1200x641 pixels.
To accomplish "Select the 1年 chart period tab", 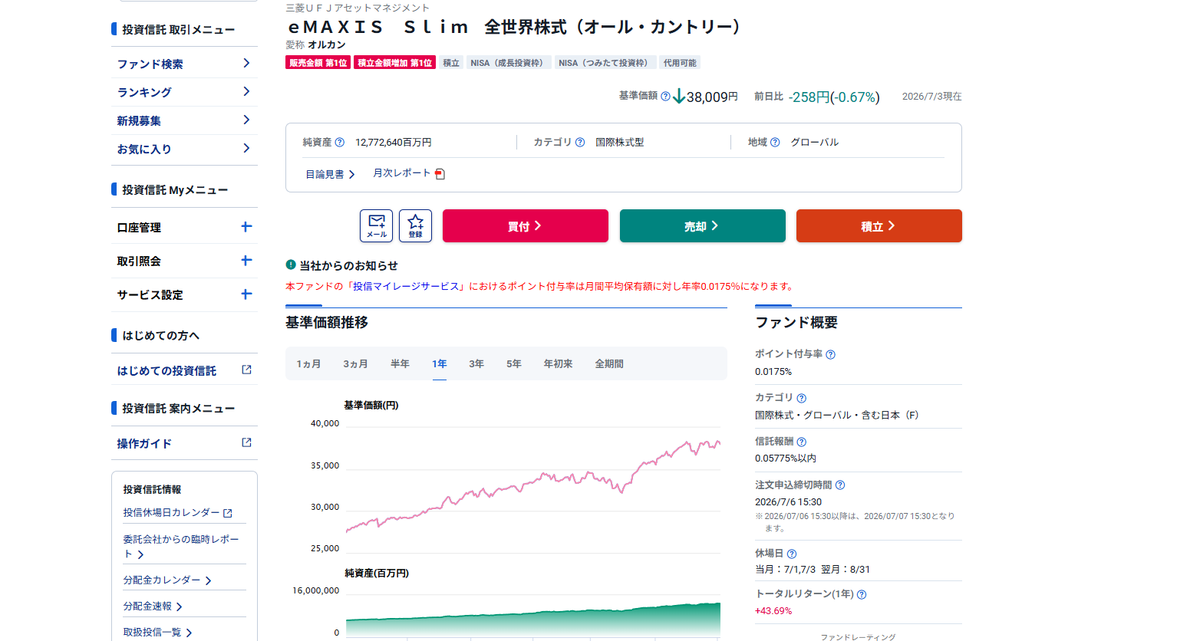I will (x=439, y=364).
